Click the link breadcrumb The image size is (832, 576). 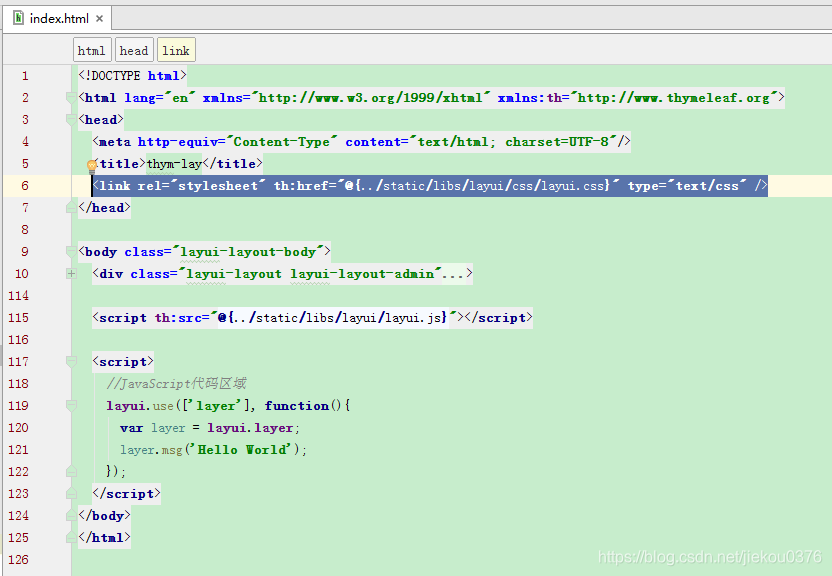click(176, 50)
